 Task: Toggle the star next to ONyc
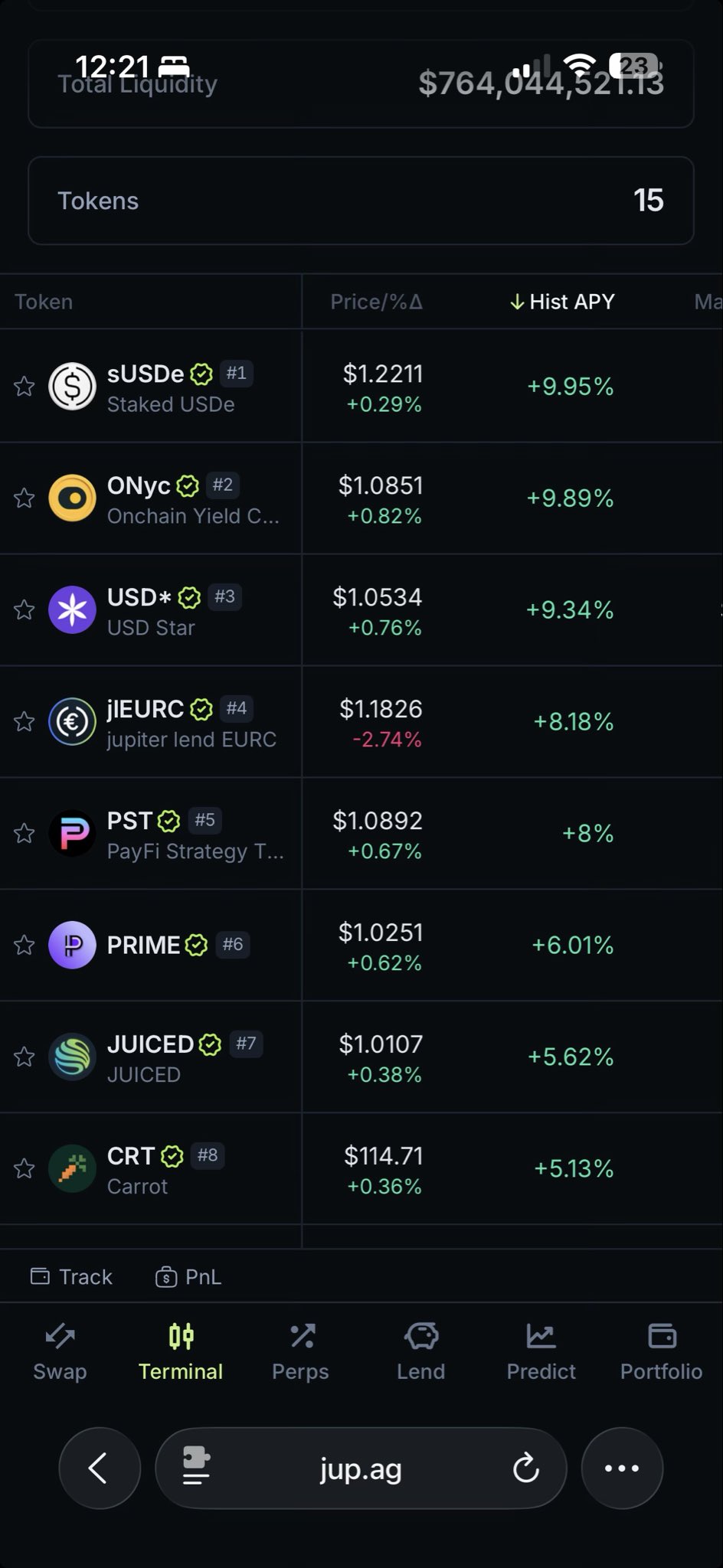pos(25,498)
